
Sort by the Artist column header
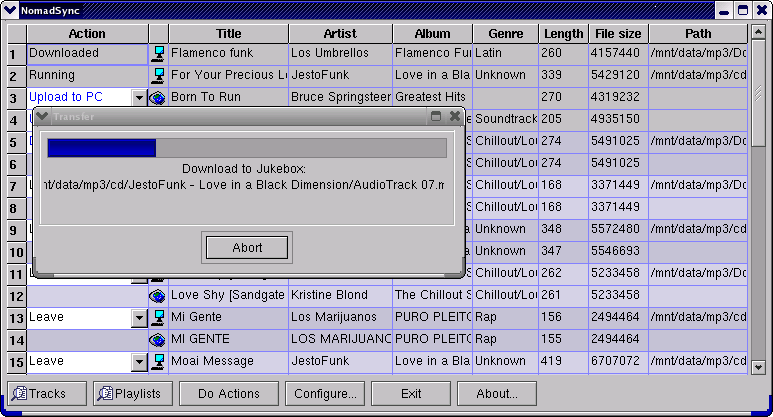coord(340,33)
